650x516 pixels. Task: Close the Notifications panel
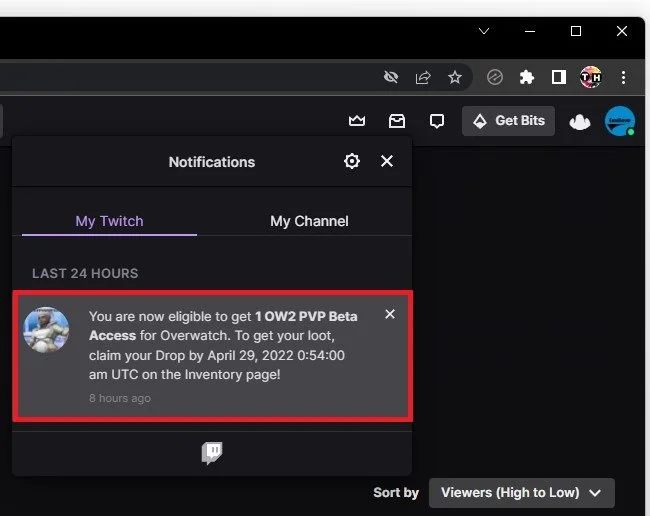click(387, 161)
